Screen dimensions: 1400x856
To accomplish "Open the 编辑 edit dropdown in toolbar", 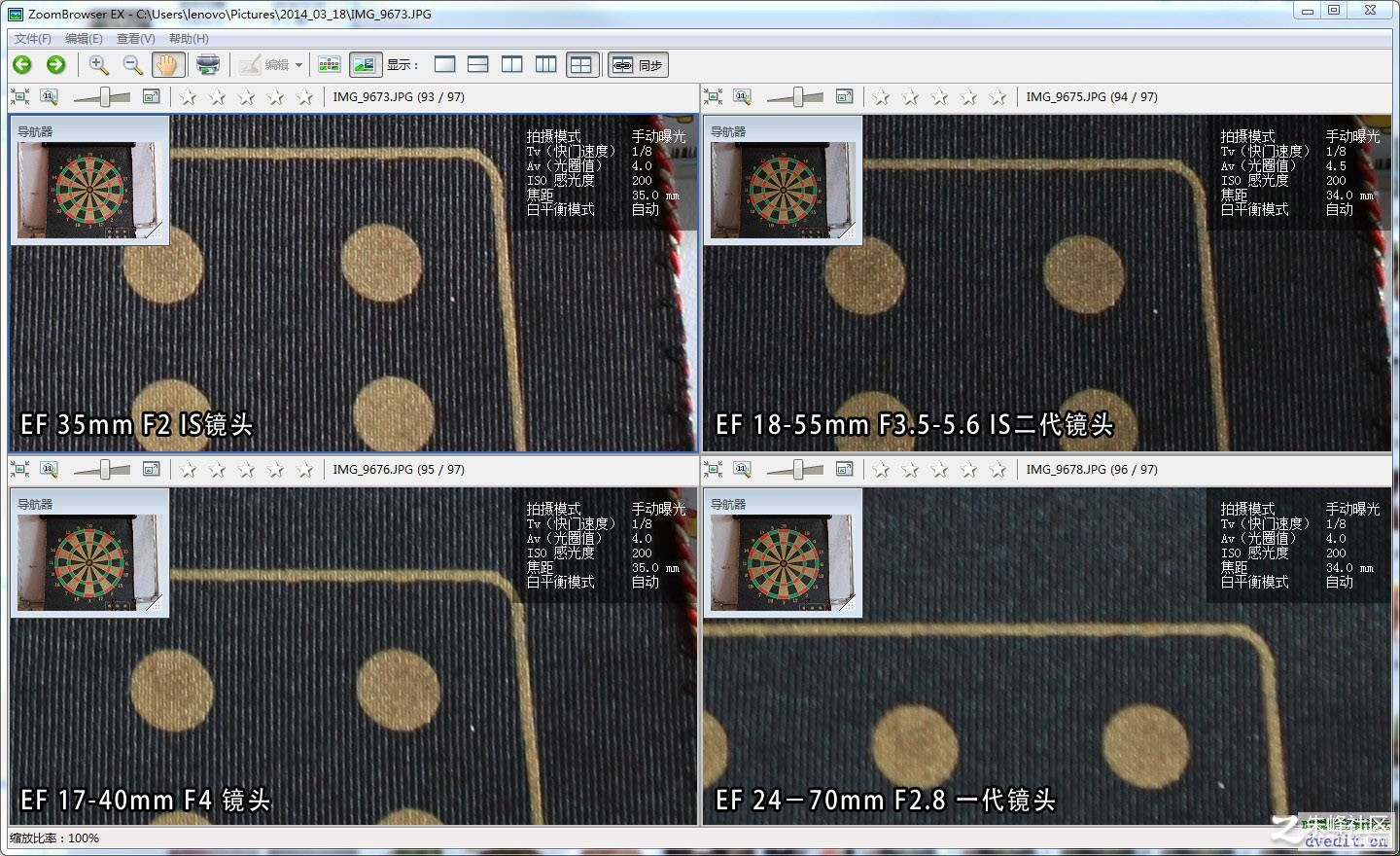I will pos(272,65).
